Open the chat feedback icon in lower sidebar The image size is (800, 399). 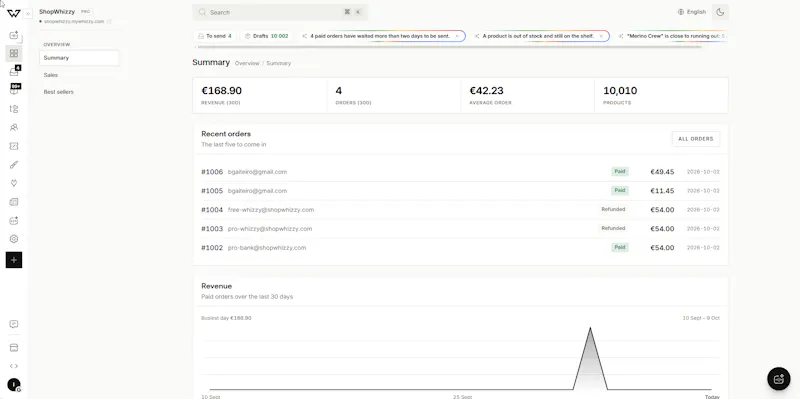(14, 324)
